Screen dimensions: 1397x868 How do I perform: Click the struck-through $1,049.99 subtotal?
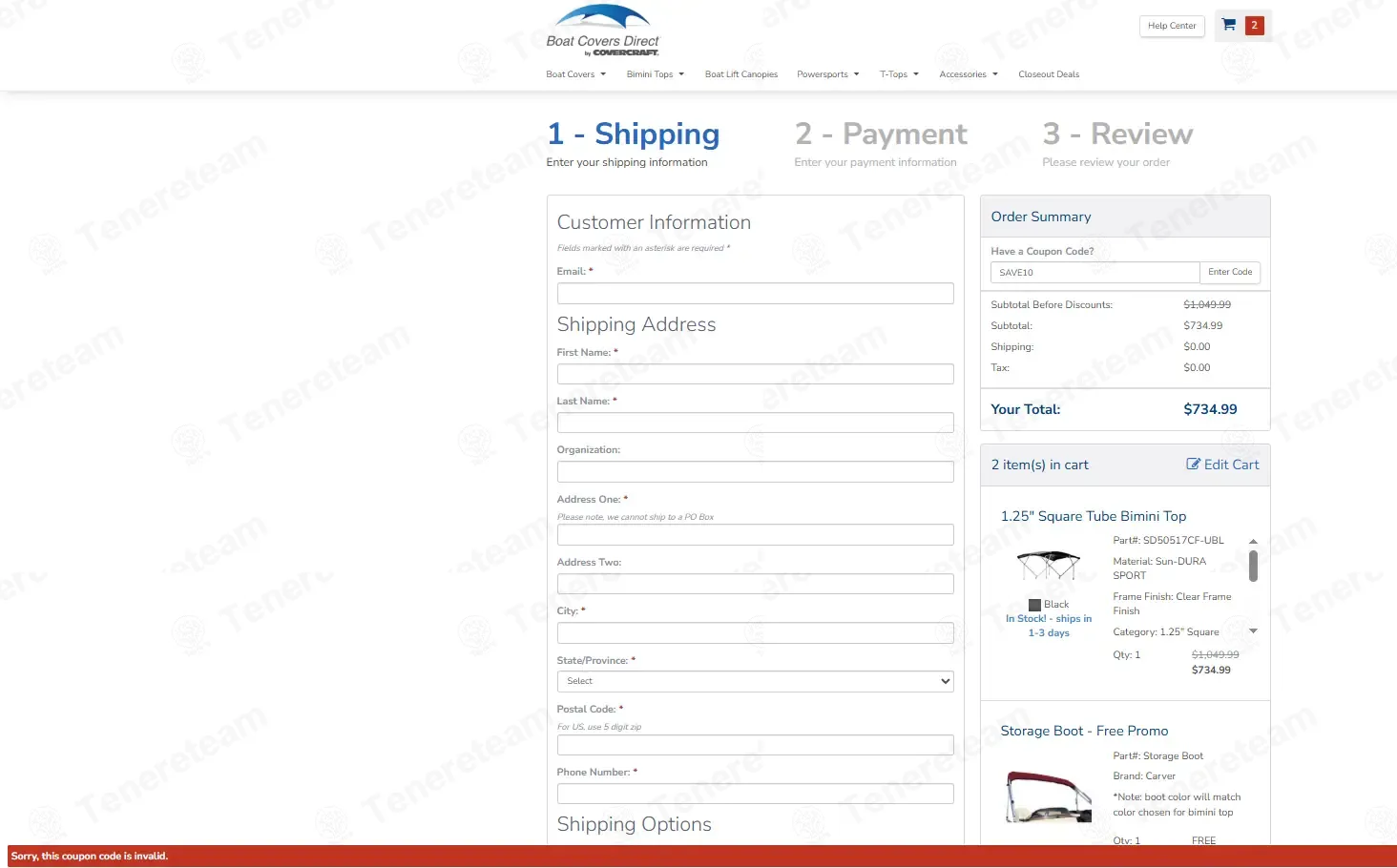tap(1207, 305)
